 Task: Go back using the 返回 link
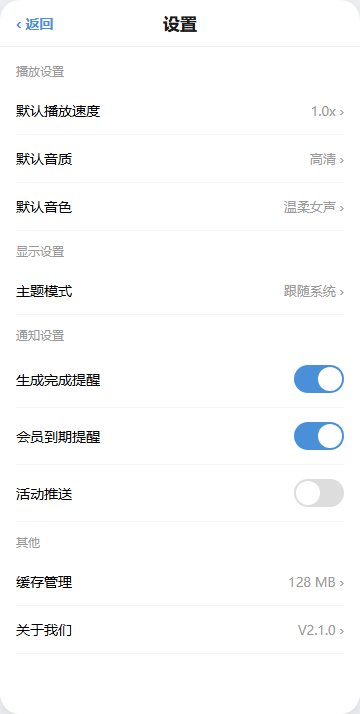tap(35, 24)
